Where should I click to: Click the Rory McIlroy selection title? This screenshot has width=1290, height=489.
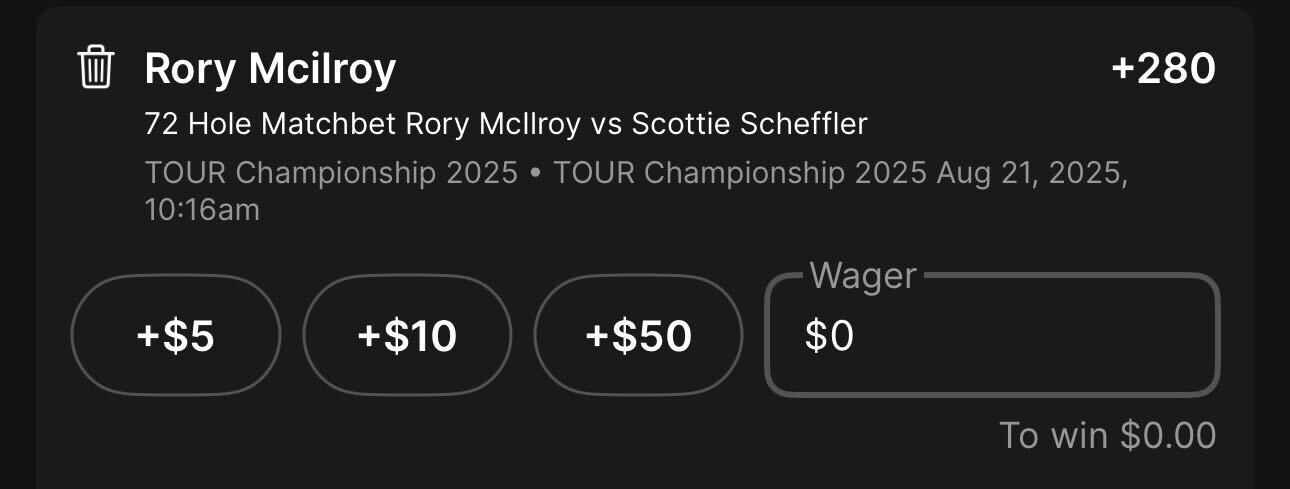[x=270, y=69]
